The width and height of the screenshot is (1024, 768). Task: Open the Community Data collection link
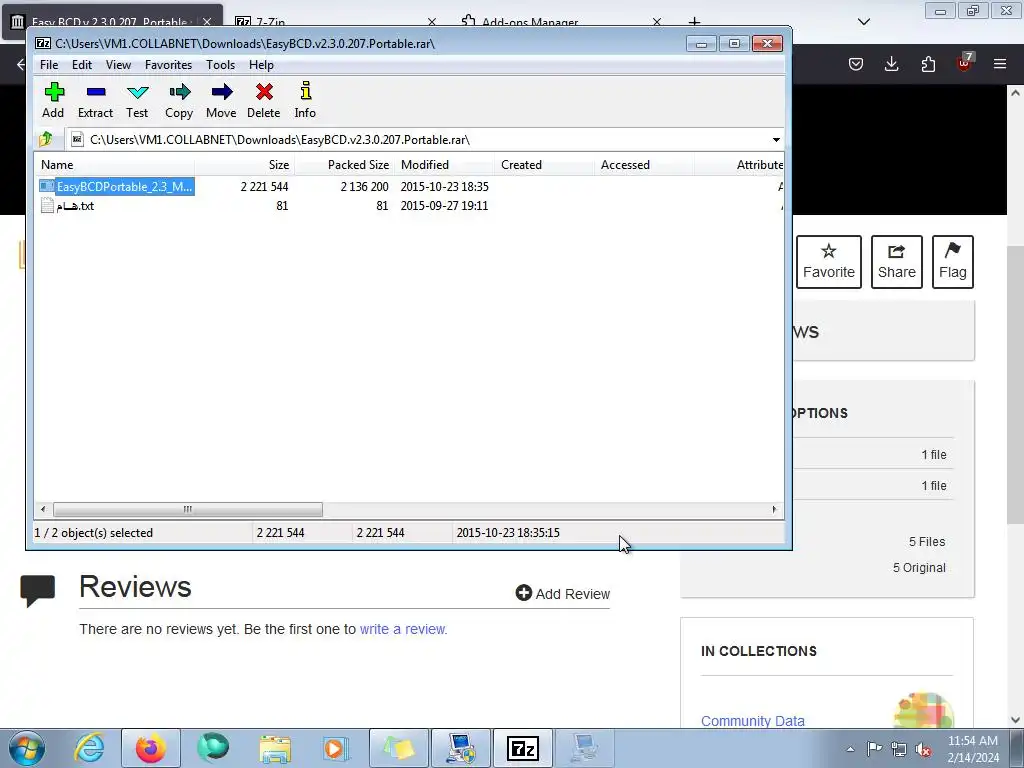[752, 721]
